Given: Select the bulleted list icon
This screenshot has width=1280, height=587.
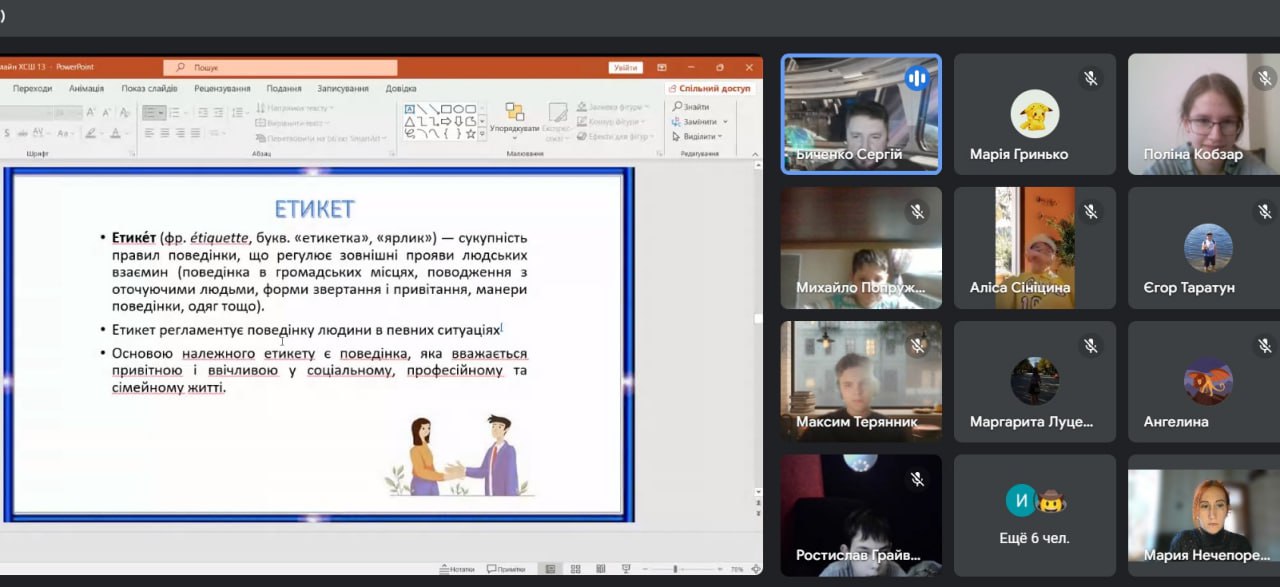Looking at the screenshot, I should click(150, 113).
